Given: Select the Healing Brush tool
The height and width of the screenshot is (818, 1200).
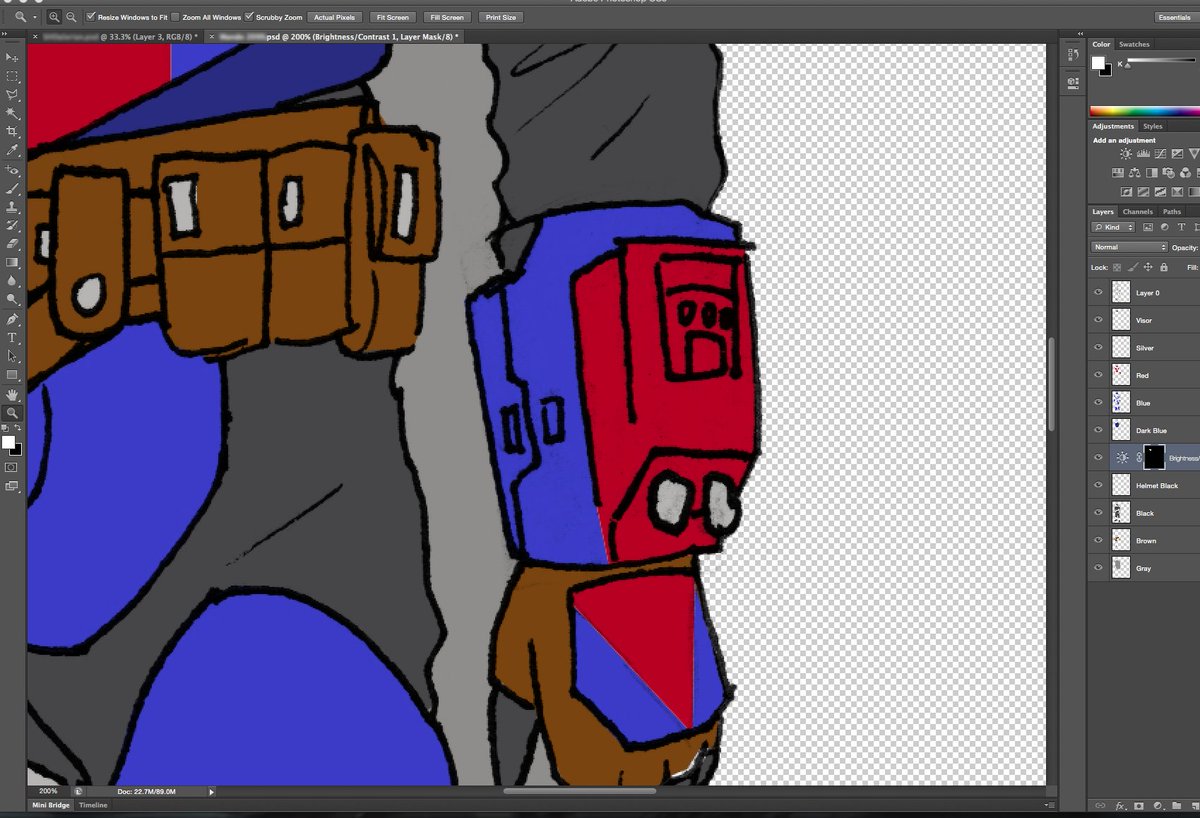Looking at the screenshot, I should [x=12, y=171].
